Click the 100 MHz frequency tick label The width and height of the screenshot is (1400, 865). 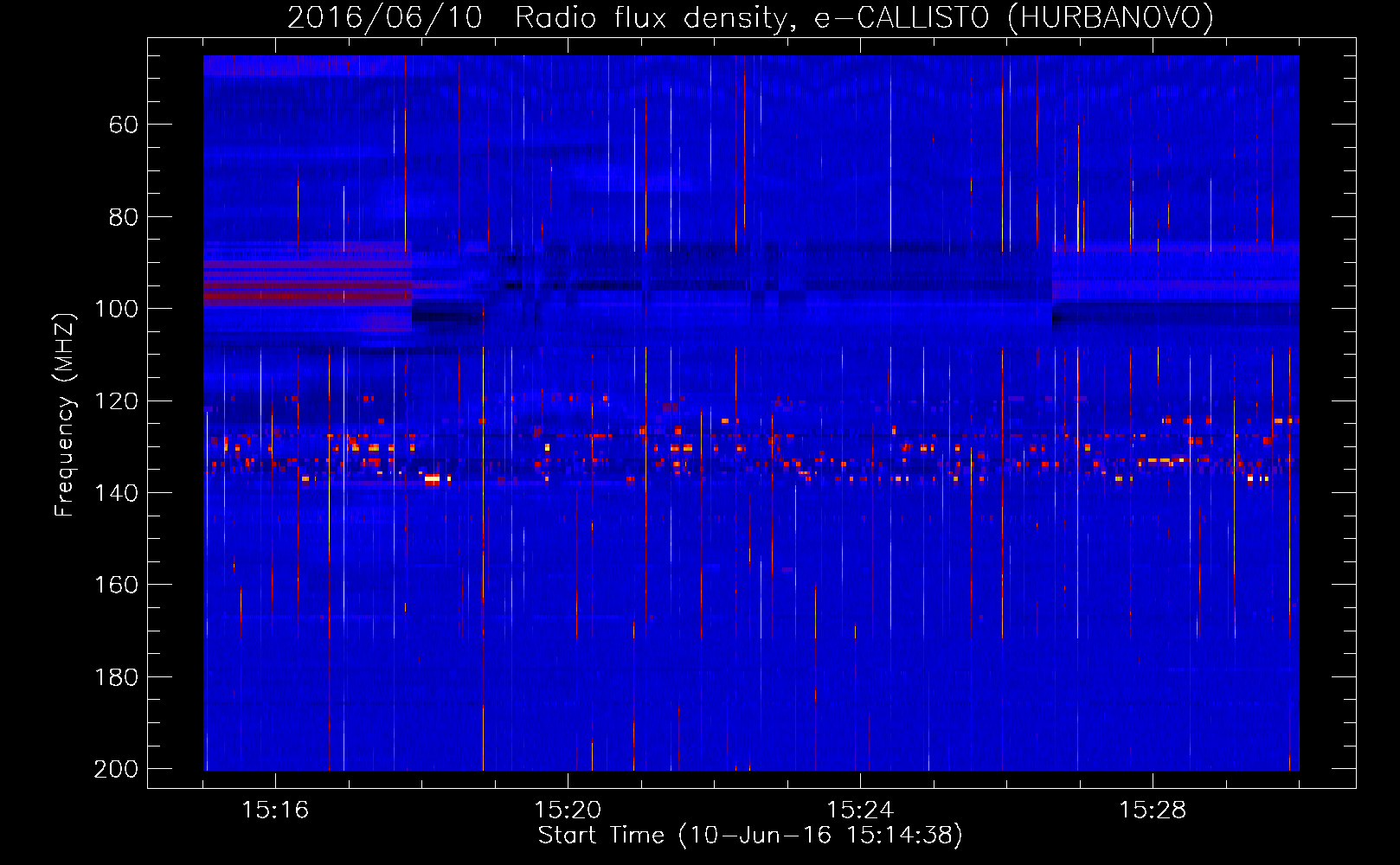tap(116, 309)
